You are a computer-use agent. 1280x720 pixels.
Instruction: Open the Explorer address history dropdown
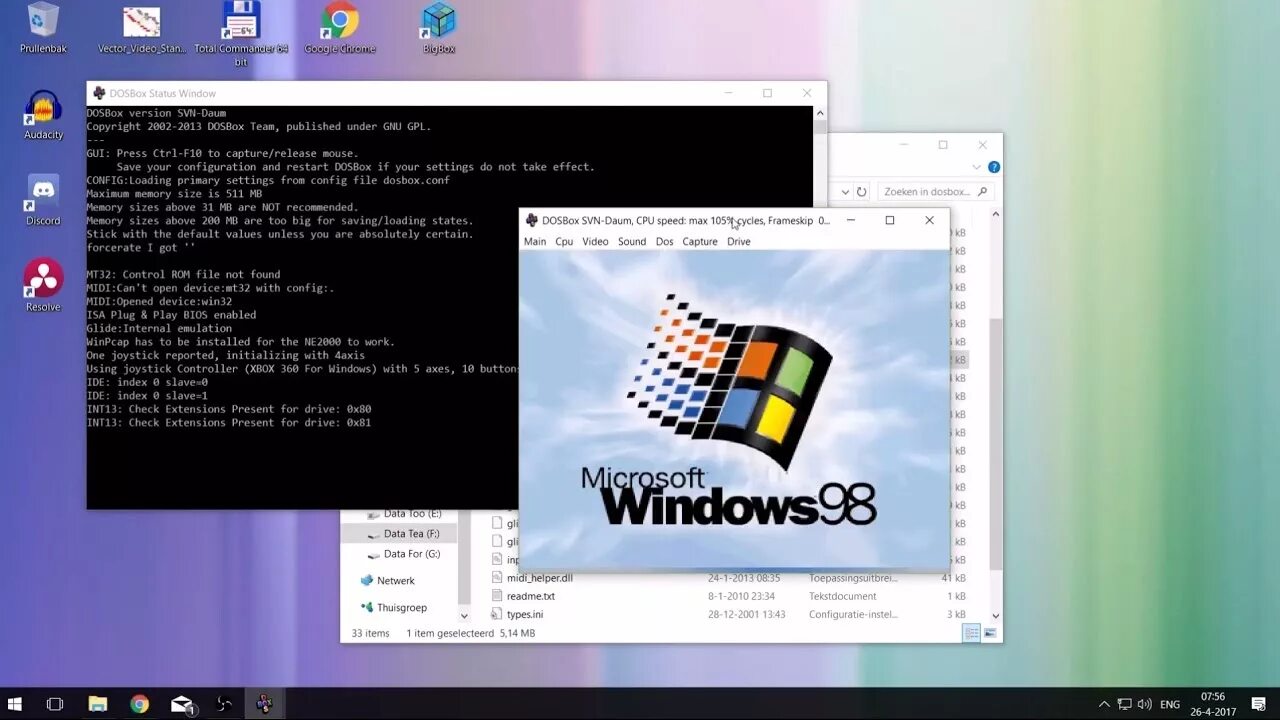pyautogui.click(x=845, y=191)
